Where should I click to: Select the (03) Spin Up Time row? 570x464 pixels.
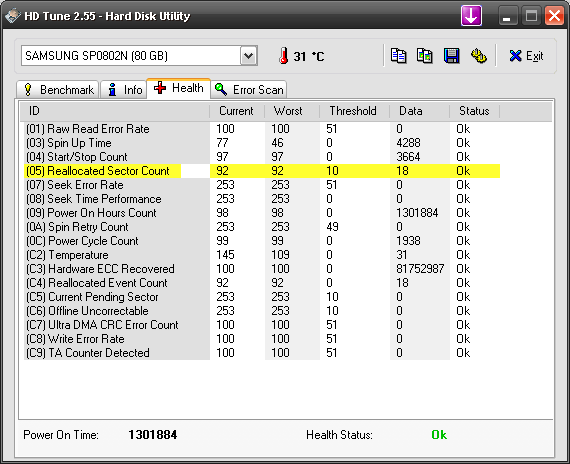click(x=262, y=143)
